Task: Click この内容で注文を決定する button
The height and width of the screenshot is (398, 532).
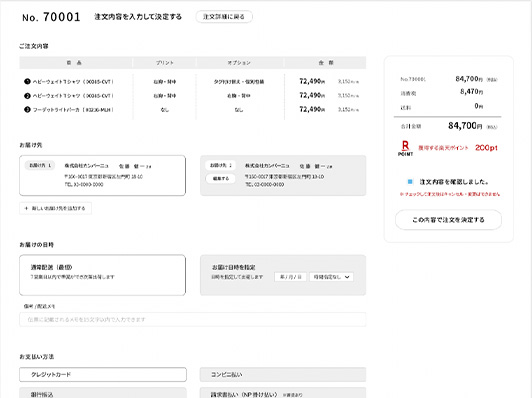Action: [x=448, y=220]
